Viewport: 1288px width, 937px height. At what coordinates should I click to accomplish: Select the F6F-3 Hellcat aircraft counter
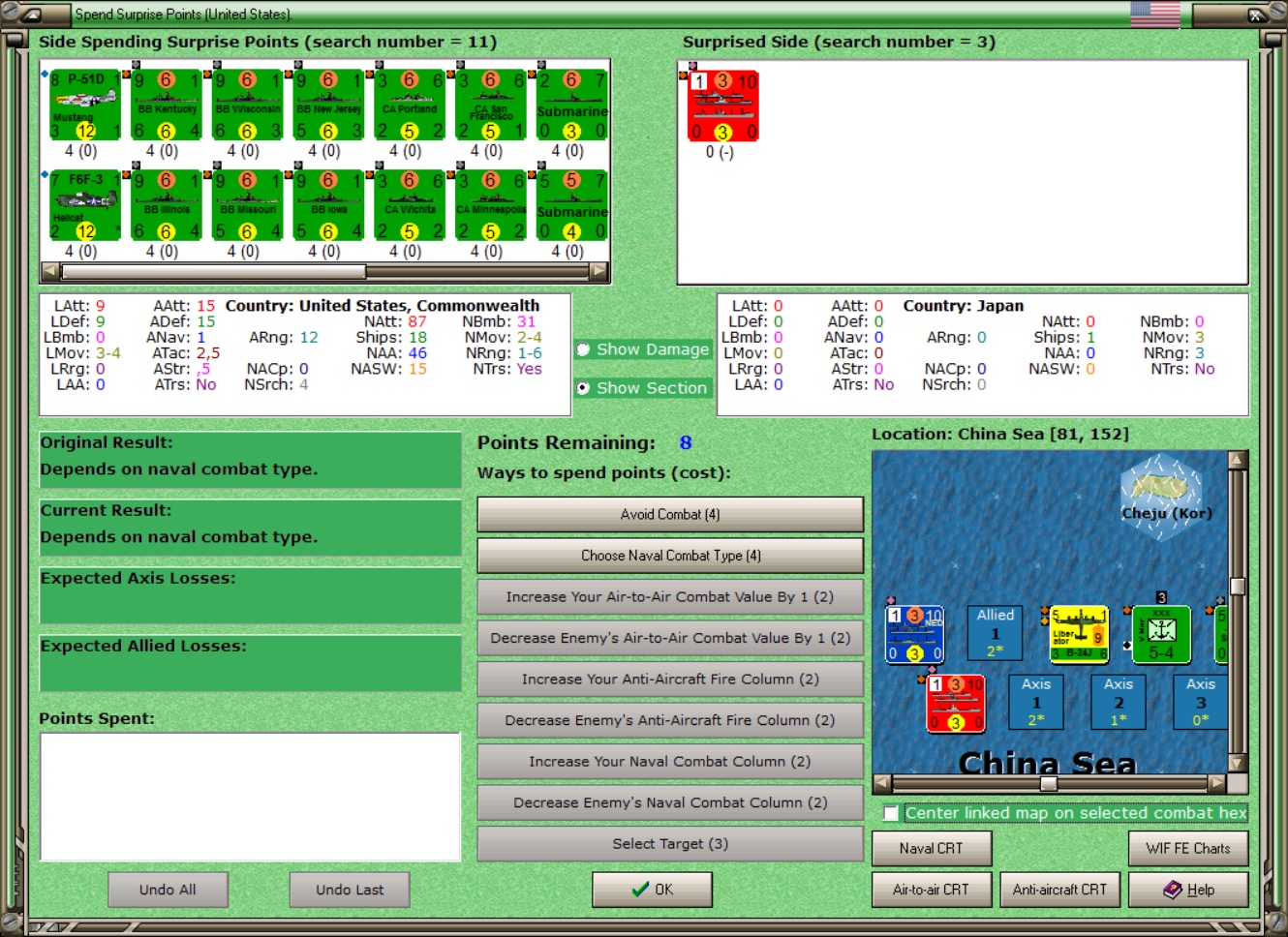pos(85,205)
